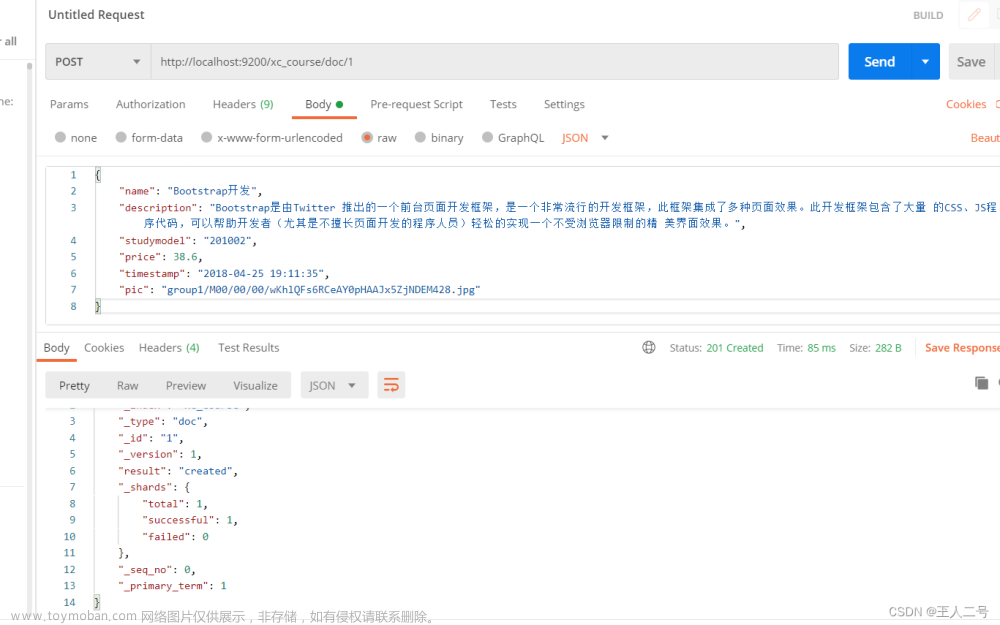
Task: Click the left sidebar vertical scrollbar
Action: pos(29,338)
